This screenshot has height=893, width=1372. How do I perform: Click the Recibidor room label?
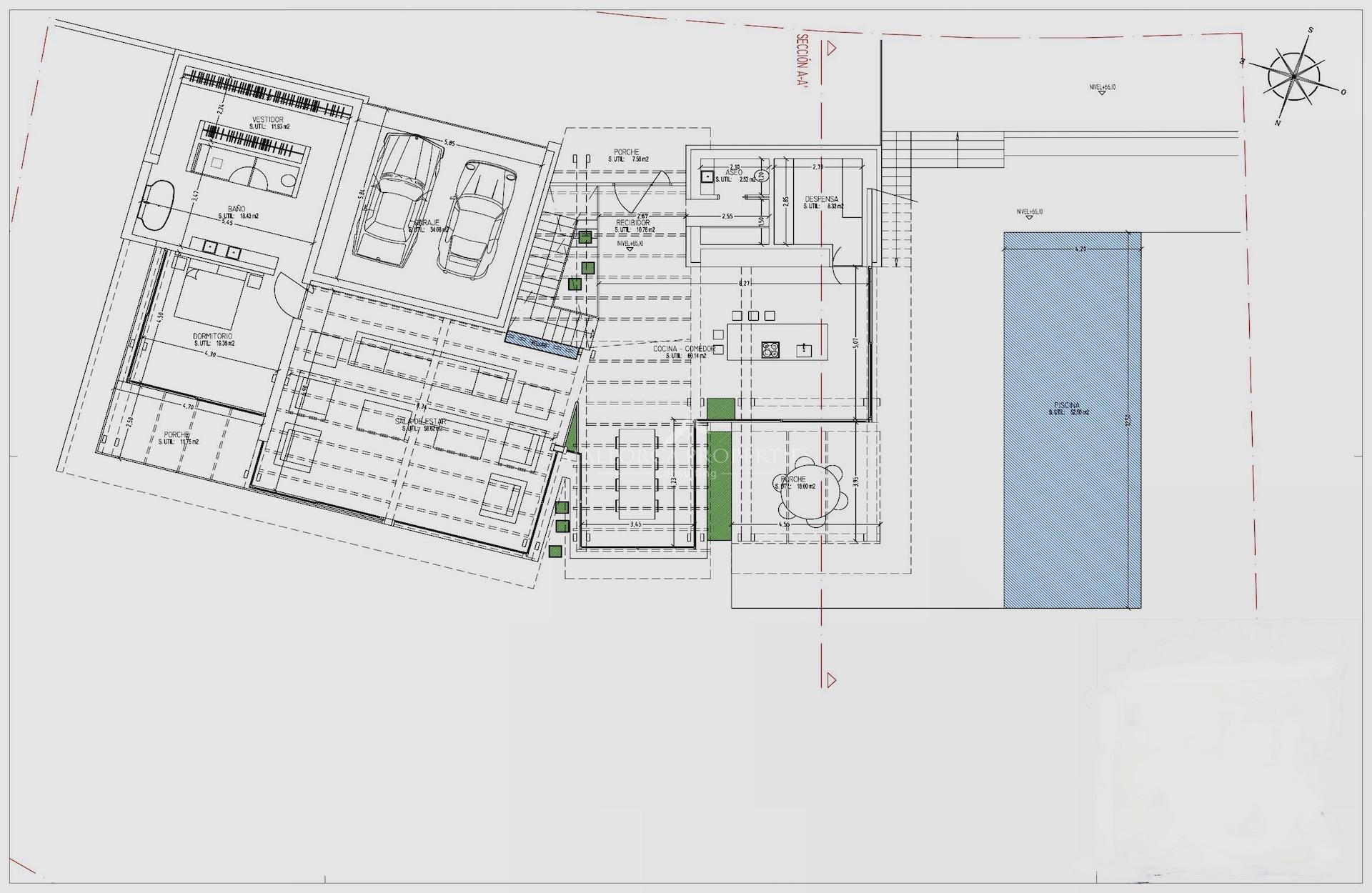[x=632, y=223]
